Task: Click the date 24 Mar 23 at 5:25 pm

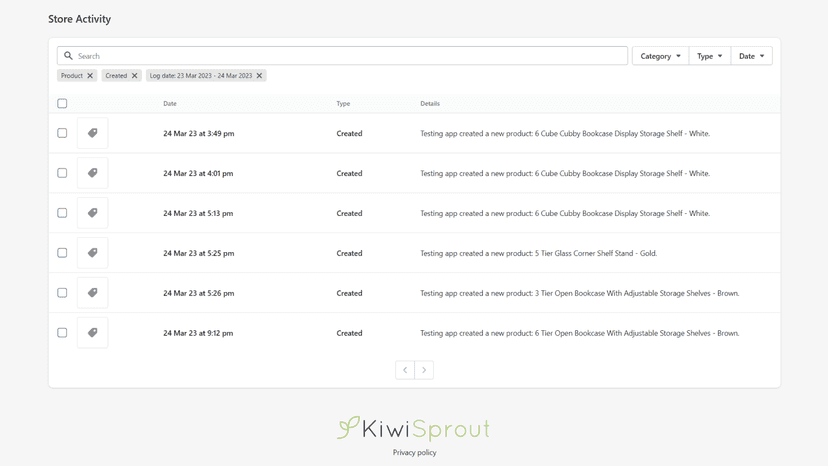Action: click(199, 253)
